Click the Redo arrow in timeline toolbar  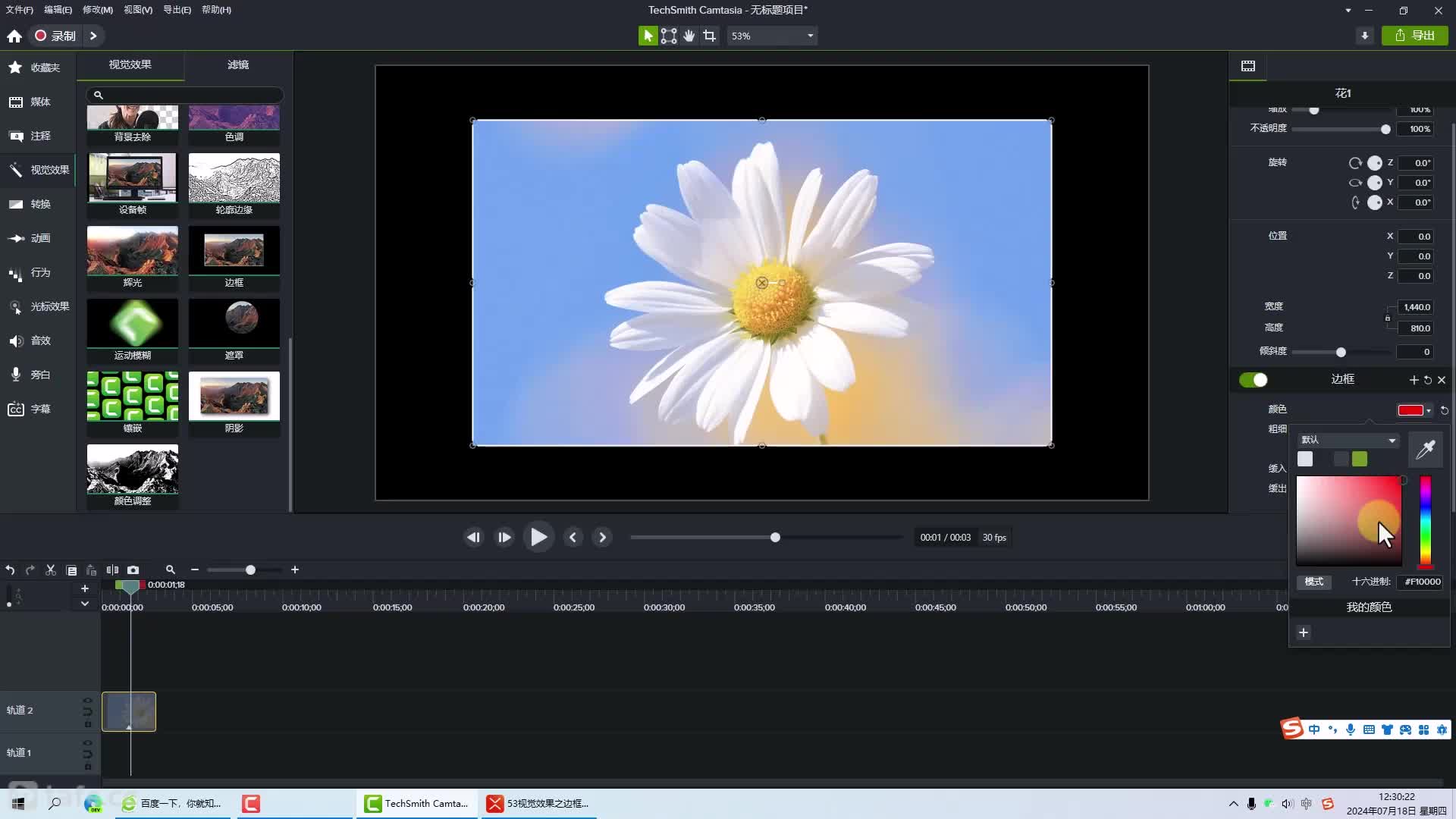coord(30,570)
